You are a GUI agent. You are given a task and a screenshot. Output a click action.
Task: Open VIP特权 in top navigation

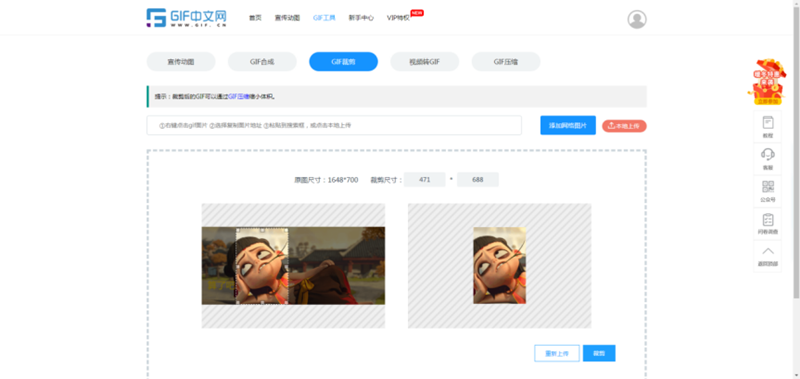(398, 18)
